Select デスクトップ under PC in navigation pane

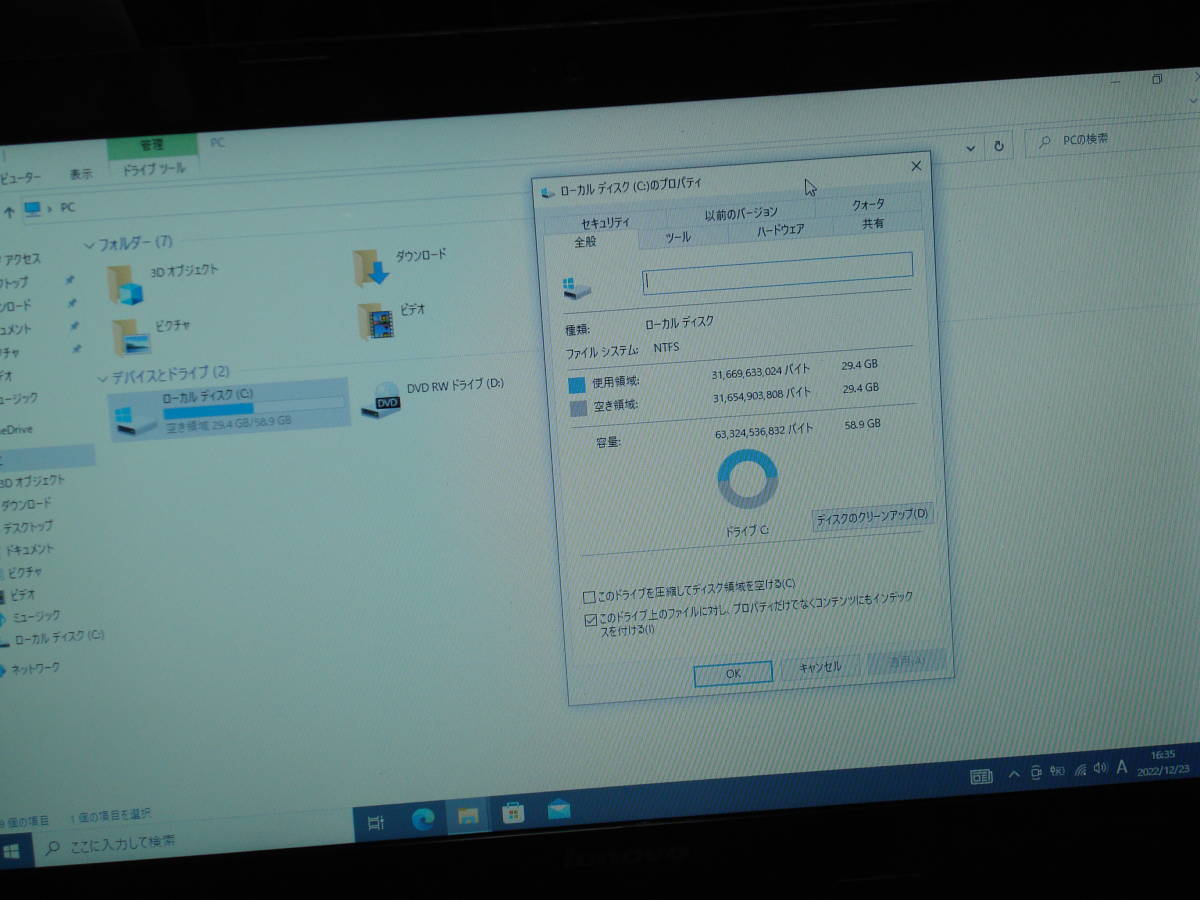coord(27,527)
